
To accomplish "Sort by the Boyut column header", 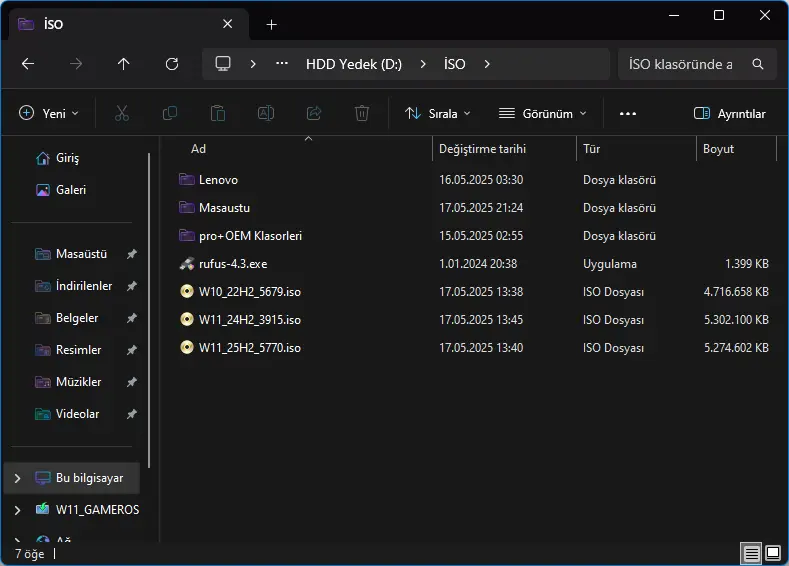I will click(718, 149).
